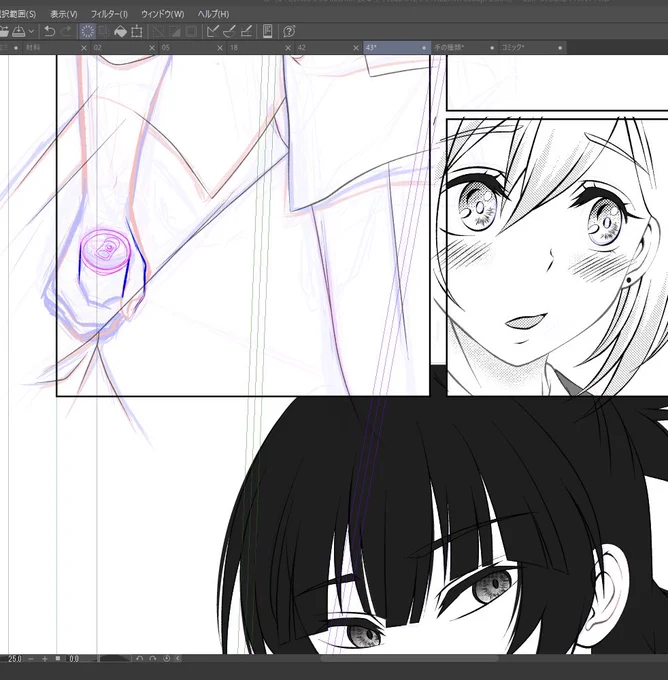The width and height of the screenshot is (668, 680).
Task: Close the 材料 tab
Action: (84, 48)
